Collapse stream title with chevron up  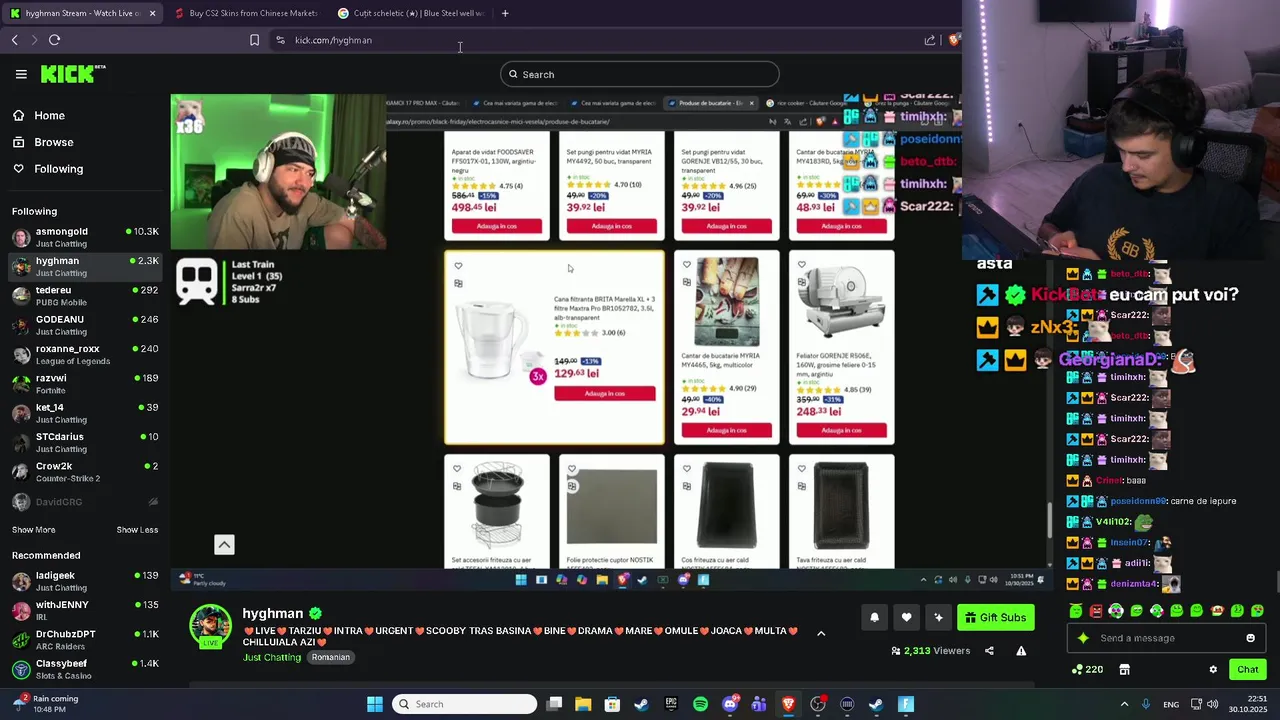821,633
